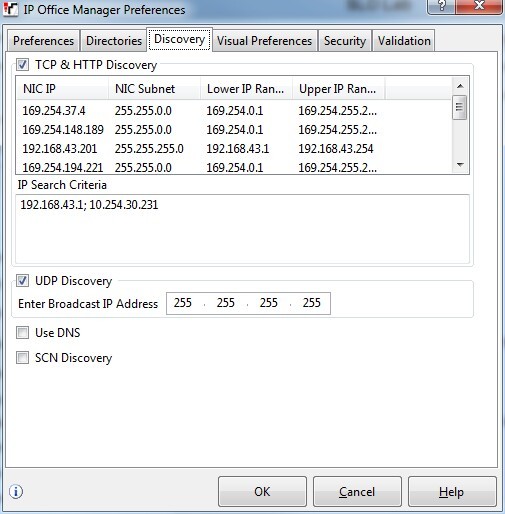Select the row with NIC IP 192.168.43.201

(x=234, y=148)
